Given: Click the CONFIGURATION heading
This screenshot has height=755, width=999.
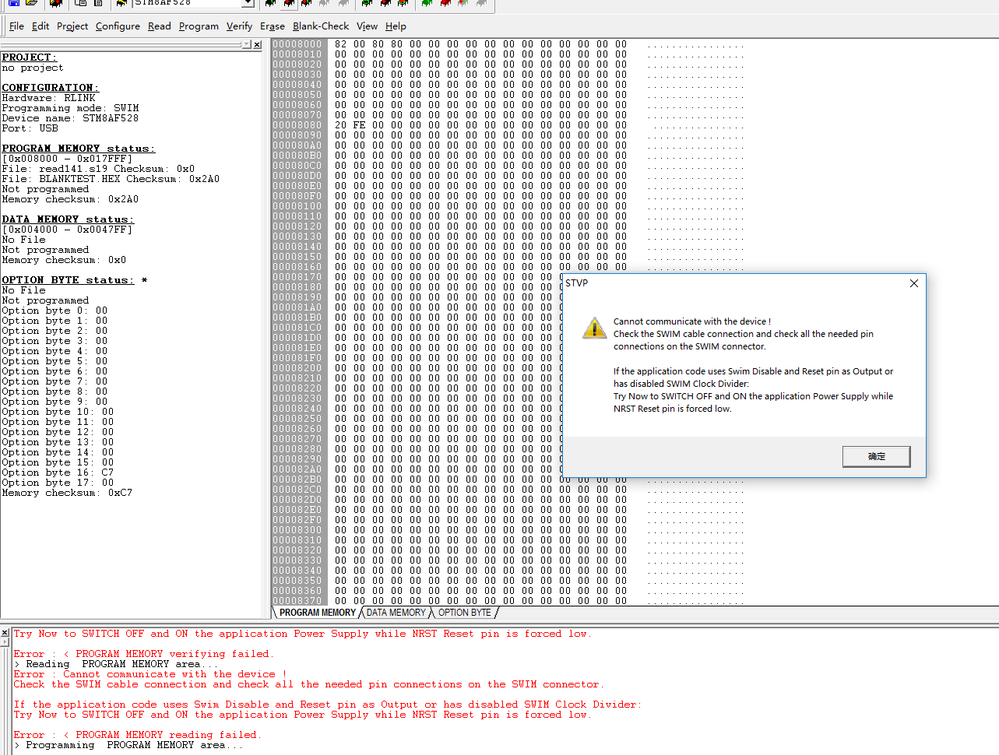Looking at the screenshot, I should [50, 88].
